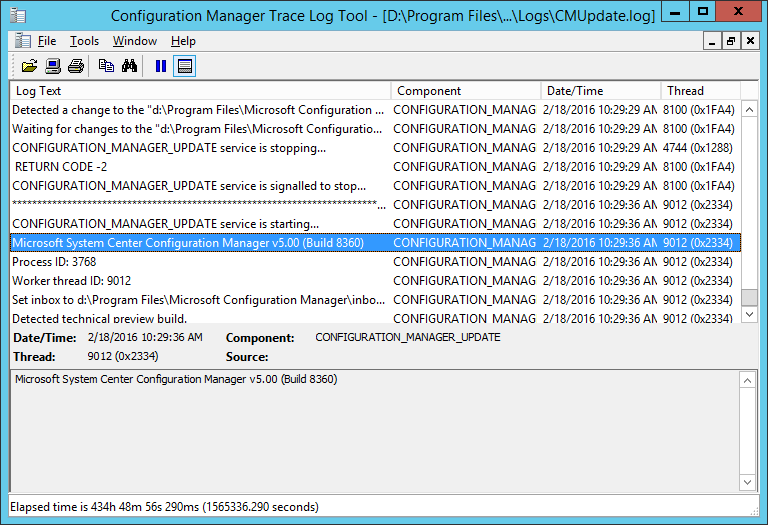Click the Pause logging icon
The width and height of the screenshot is (768, 525).
161,66
